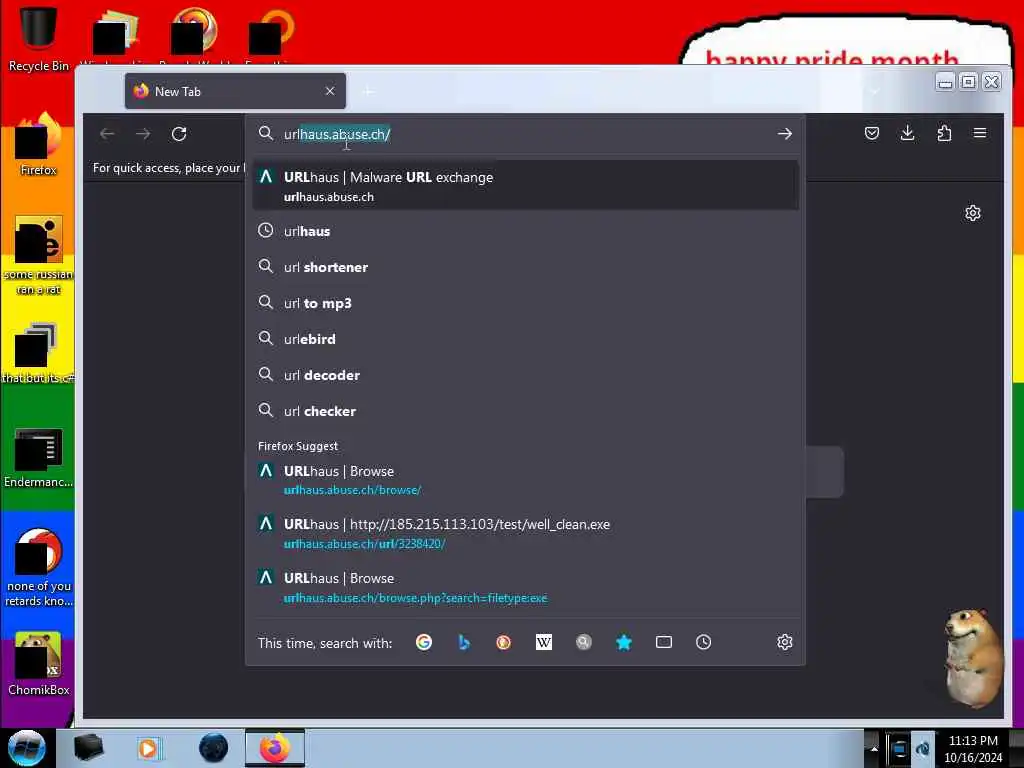
Task: Open the Downloads toolbar icon
Action: (907, 133)
